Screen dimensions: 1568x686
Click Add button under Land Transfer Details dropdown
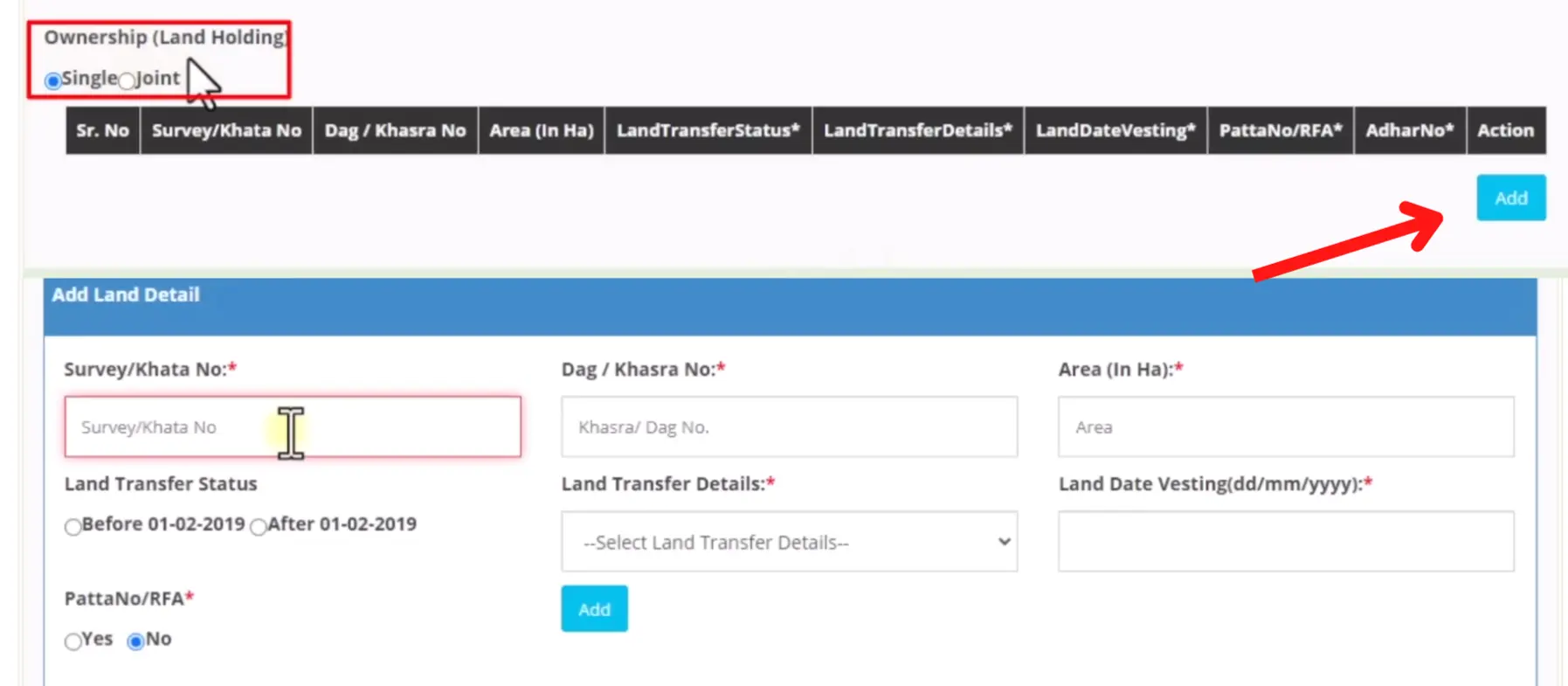point(594,609)
